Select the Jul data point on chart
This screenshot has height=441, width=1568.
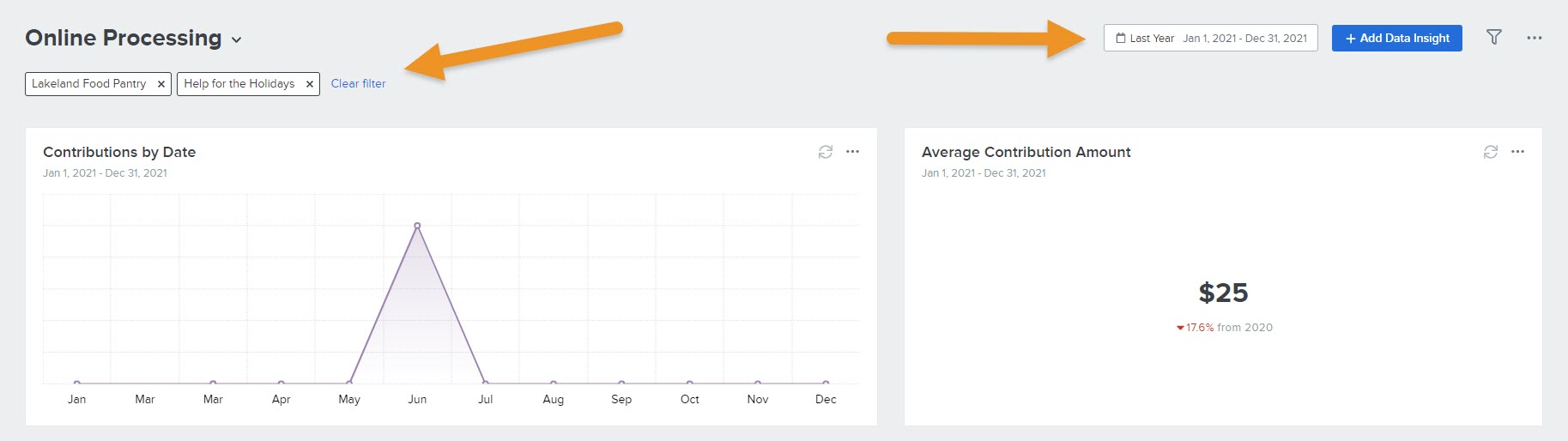[485, 383]
